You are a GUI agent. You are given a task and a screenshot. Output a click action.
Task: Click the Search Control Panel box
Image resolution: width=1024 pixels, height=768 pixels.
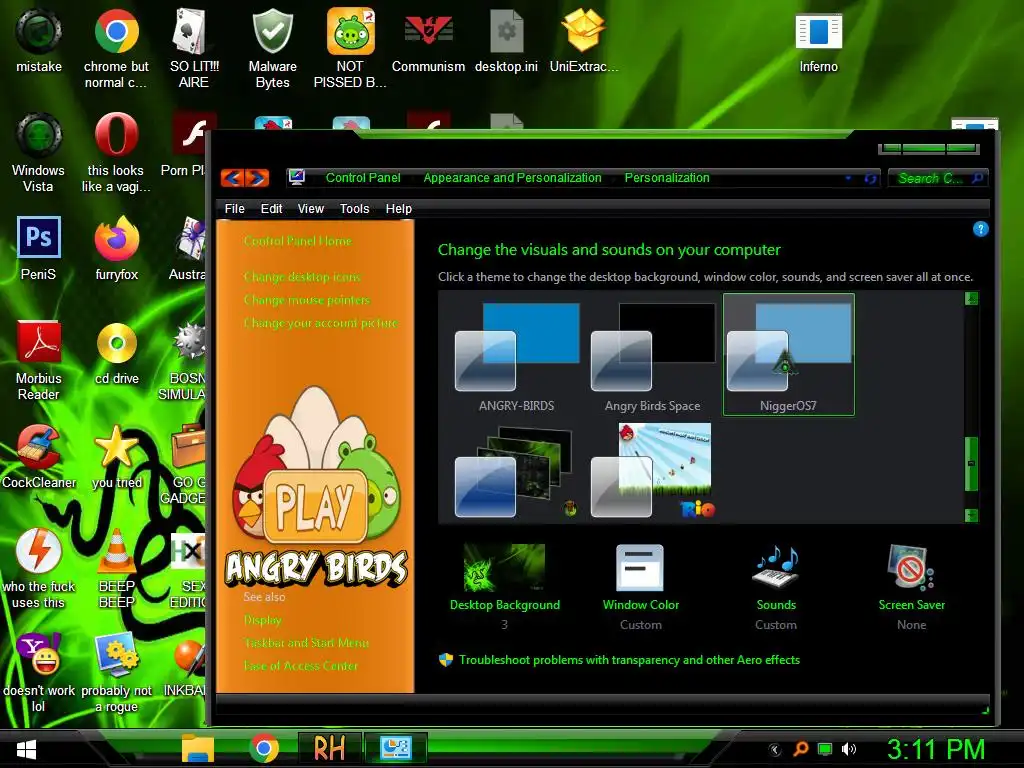coord(938,178)
